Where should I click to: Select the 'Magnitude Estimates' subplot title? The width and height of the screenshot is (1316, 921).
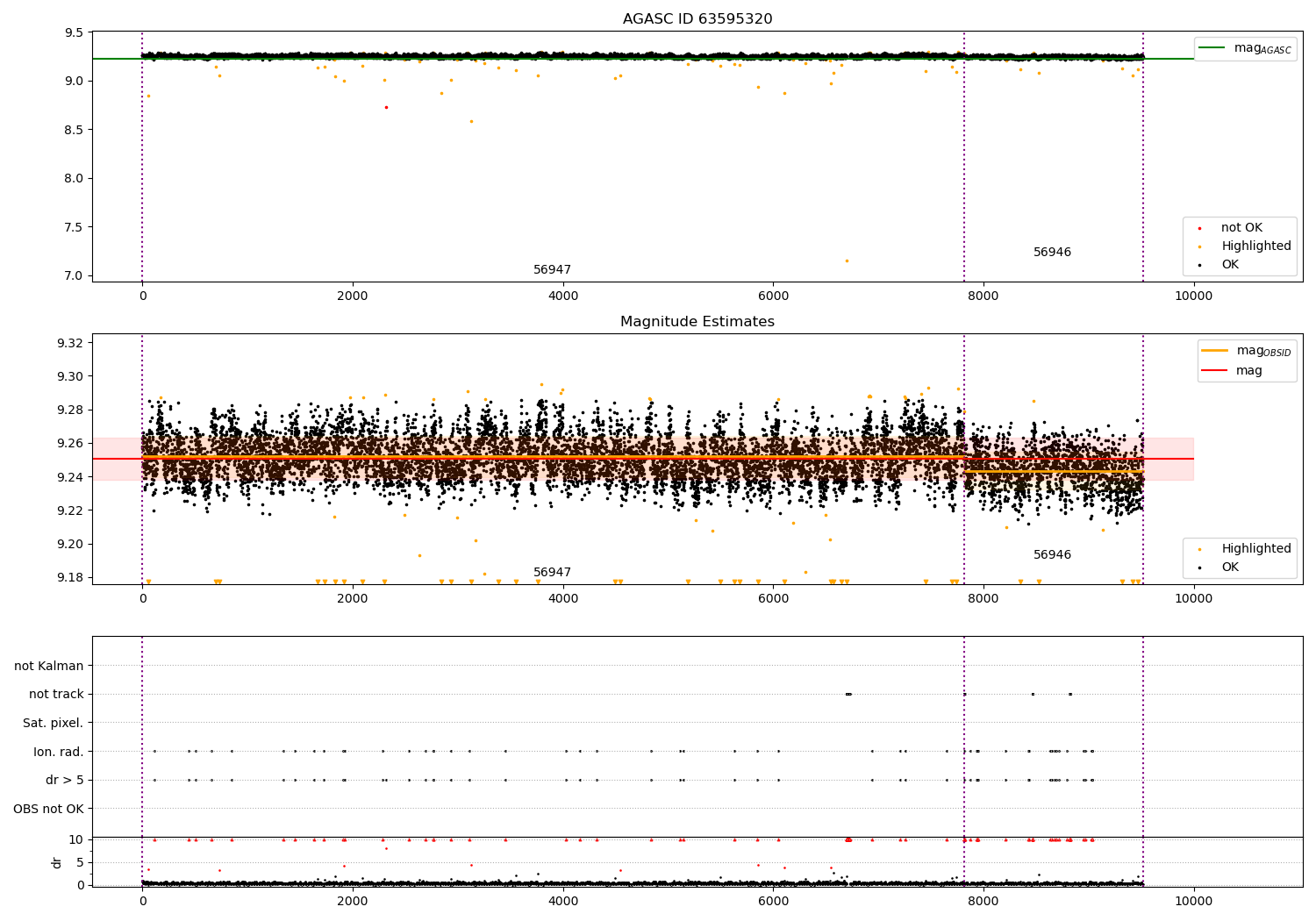(697, 322)
